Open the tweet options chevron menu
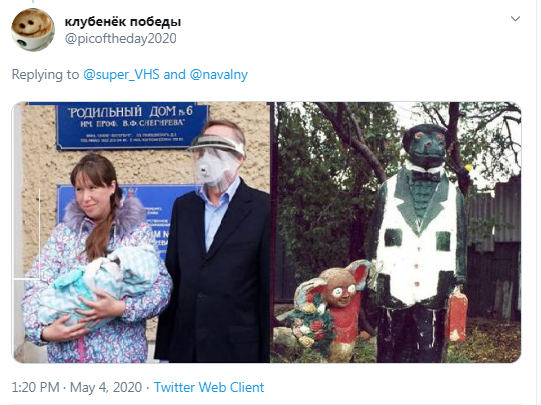 tap(515, 19)
